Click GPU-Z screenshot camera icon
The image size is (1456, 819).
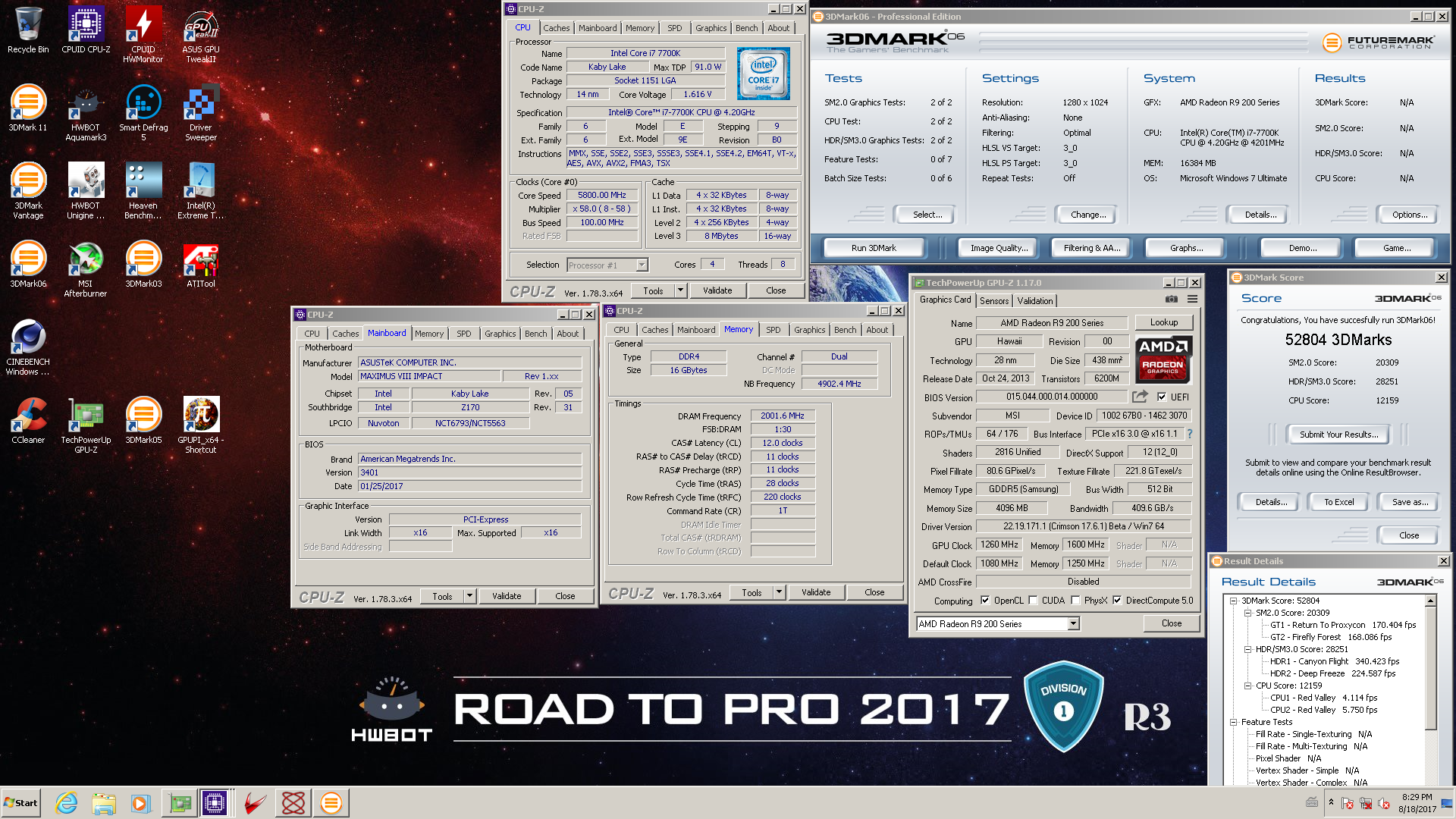pyautogui.click(x=1172, y=300)
